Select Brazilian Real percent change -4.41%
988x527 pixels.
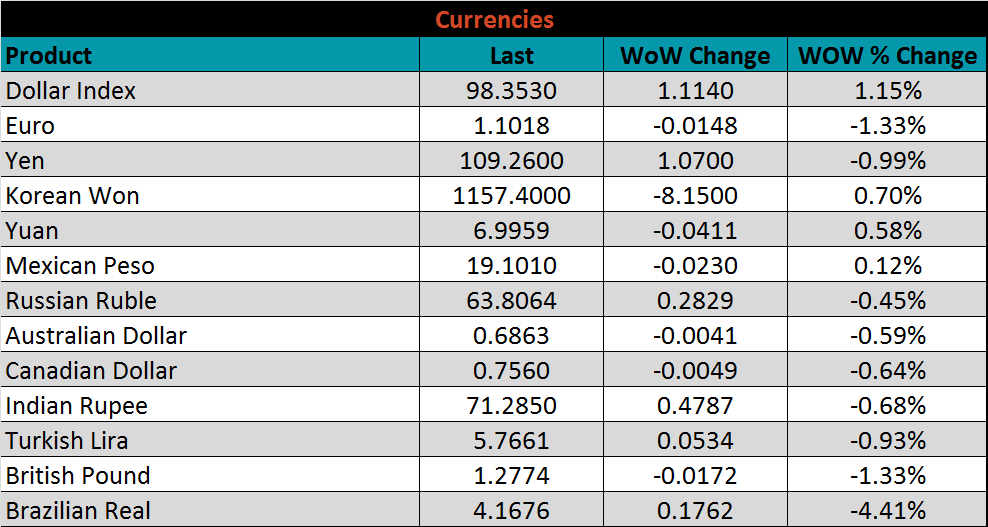tap(887, 511)
